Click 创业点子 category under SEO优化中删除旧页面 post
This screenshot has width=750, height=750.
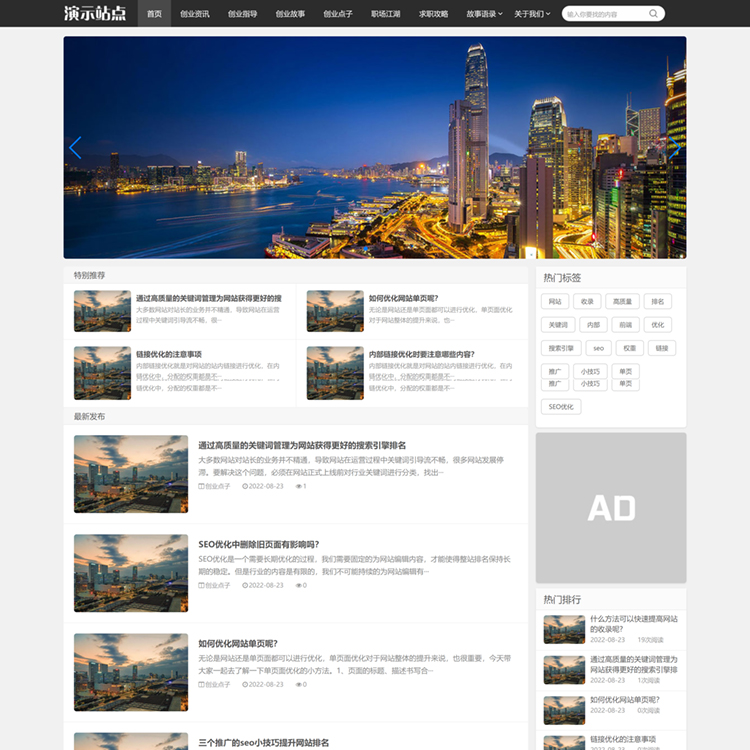tap(214, 585)
